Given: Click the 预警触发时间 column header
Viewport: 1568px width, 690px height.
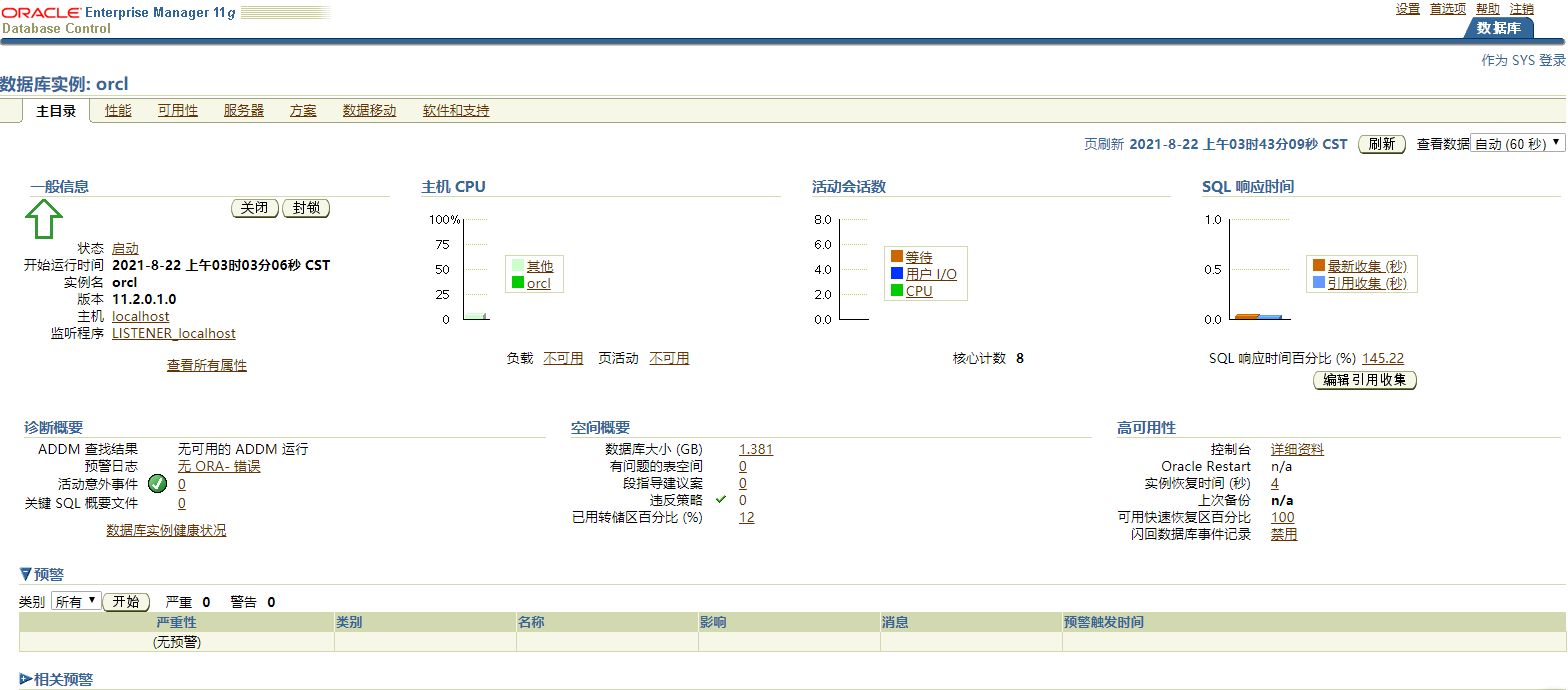Looking at the screenshot, I should click(1313, 622).
